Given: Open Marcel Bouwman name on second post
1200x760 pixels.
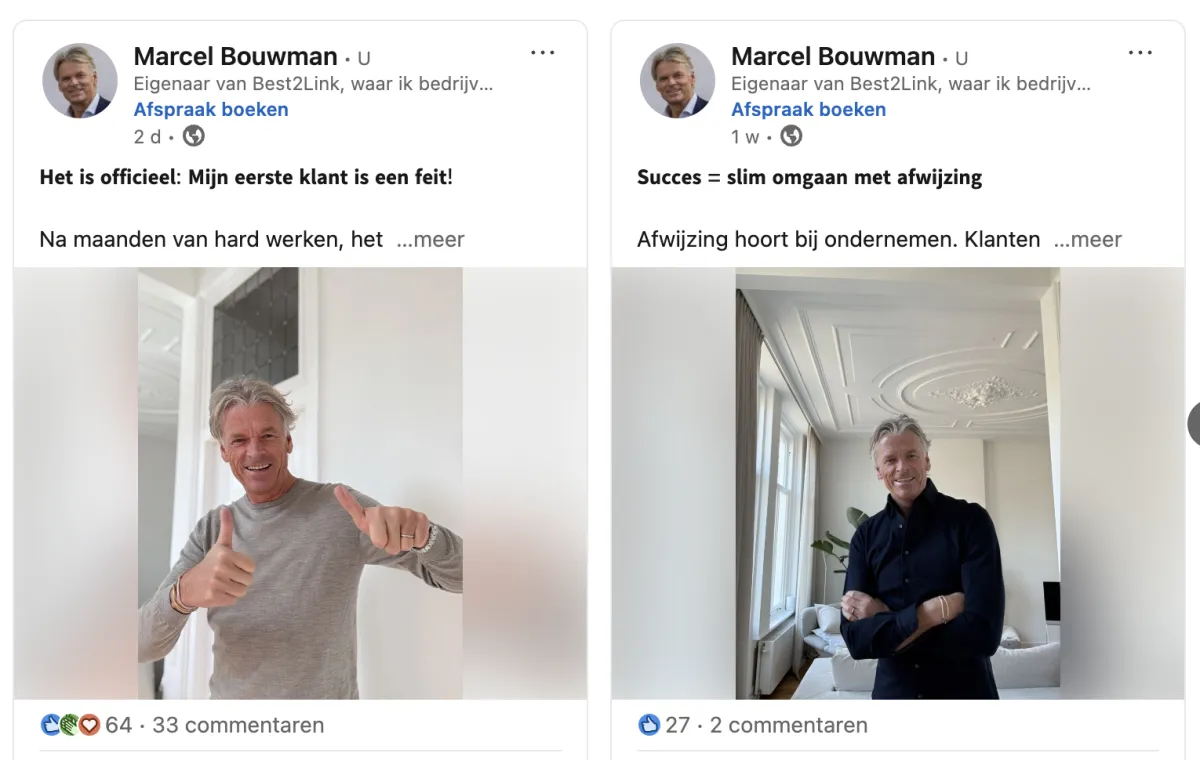Looking at the screenshot, I should pos(833,56).
